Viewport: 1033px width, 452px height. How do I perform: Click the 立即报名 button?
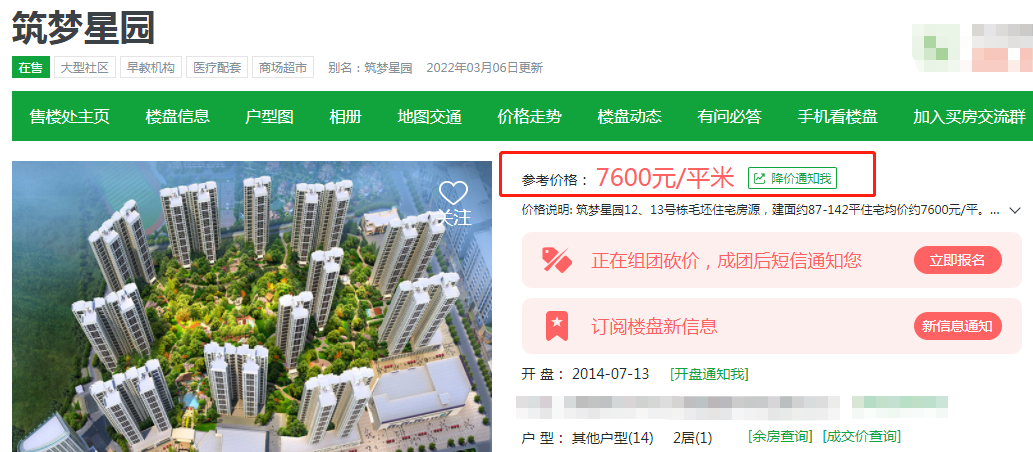point(957,260)
